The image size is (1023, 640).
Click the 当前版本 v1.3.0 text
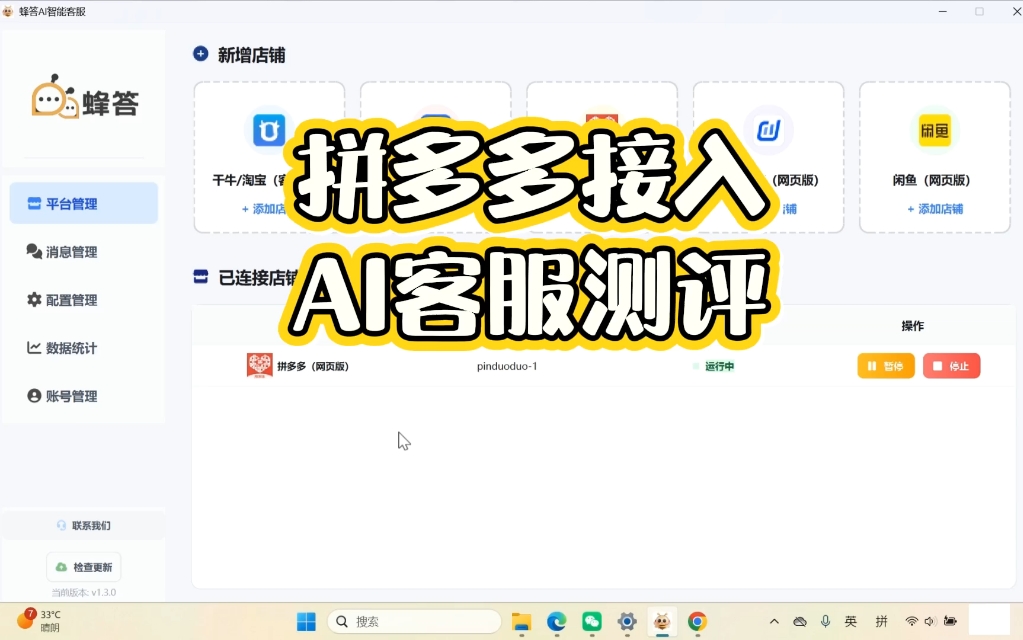point(84,592)
